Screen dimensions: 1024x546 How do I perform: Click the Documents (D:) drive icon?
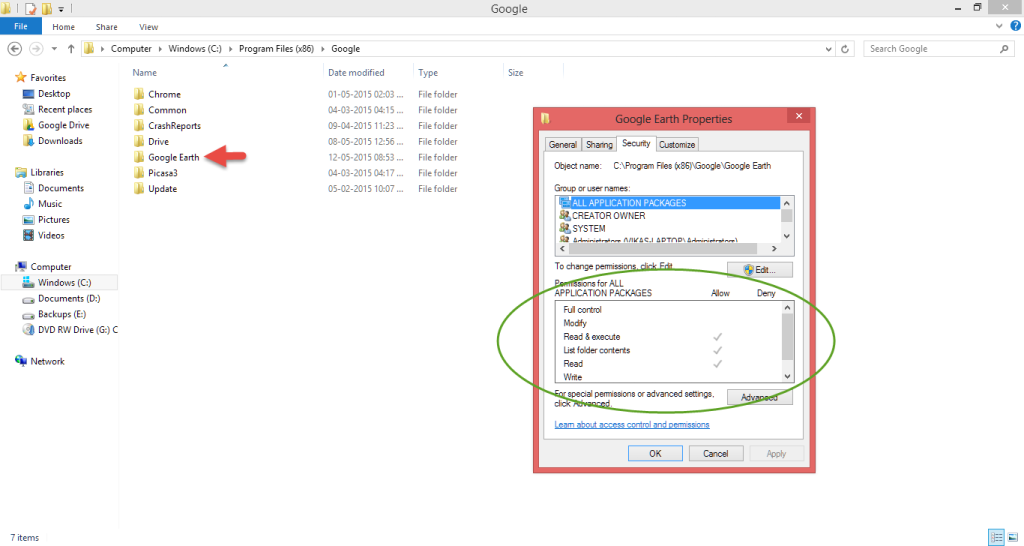[28, 298]
